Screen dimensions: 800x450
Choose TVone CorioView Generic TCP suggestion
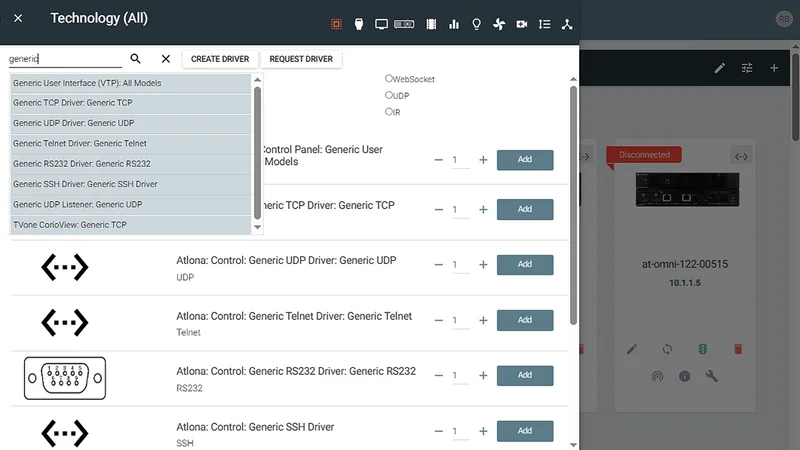pos(131,225)
